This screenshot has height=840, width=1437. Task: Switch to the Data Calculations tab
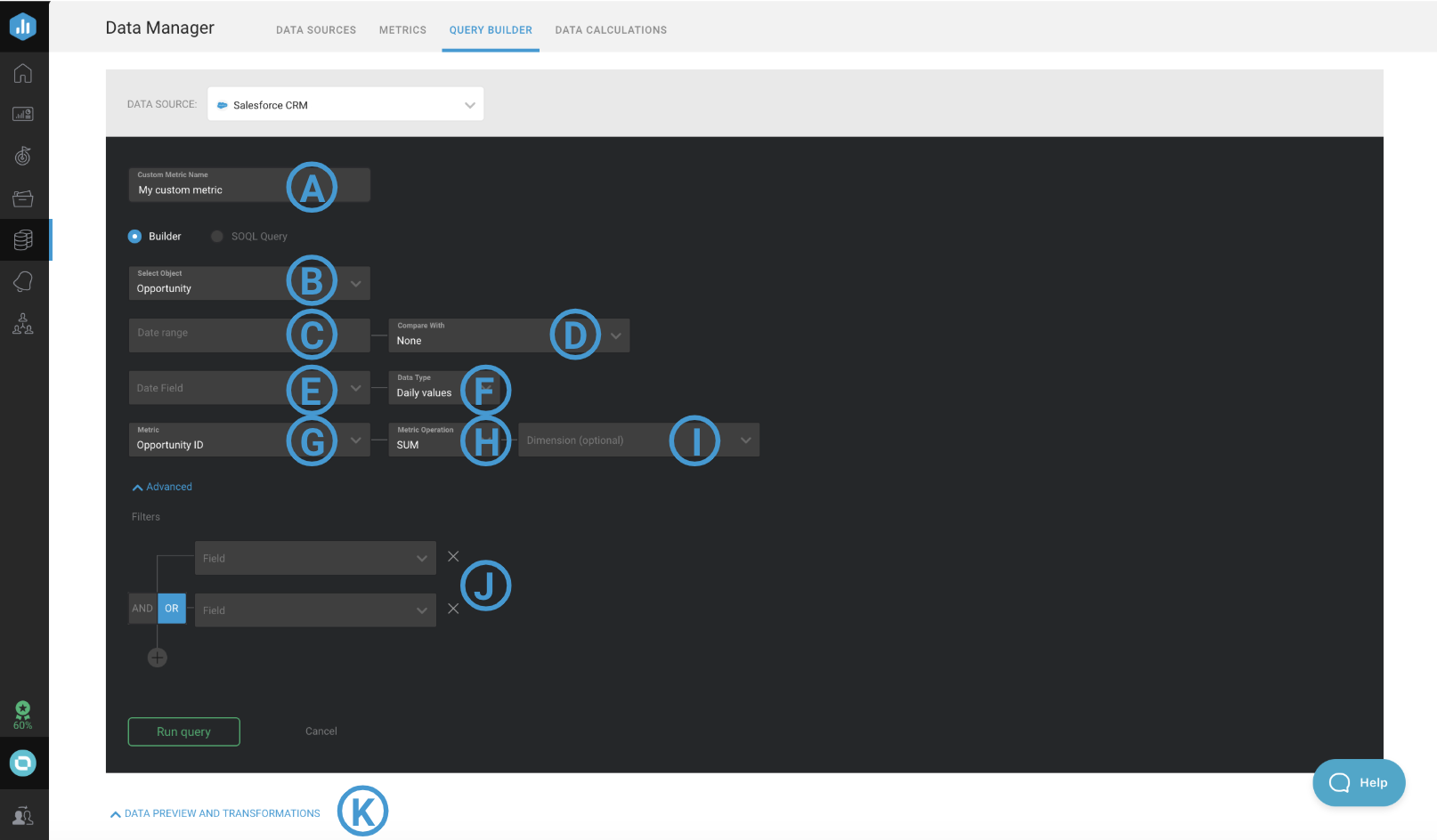(611, 29)
